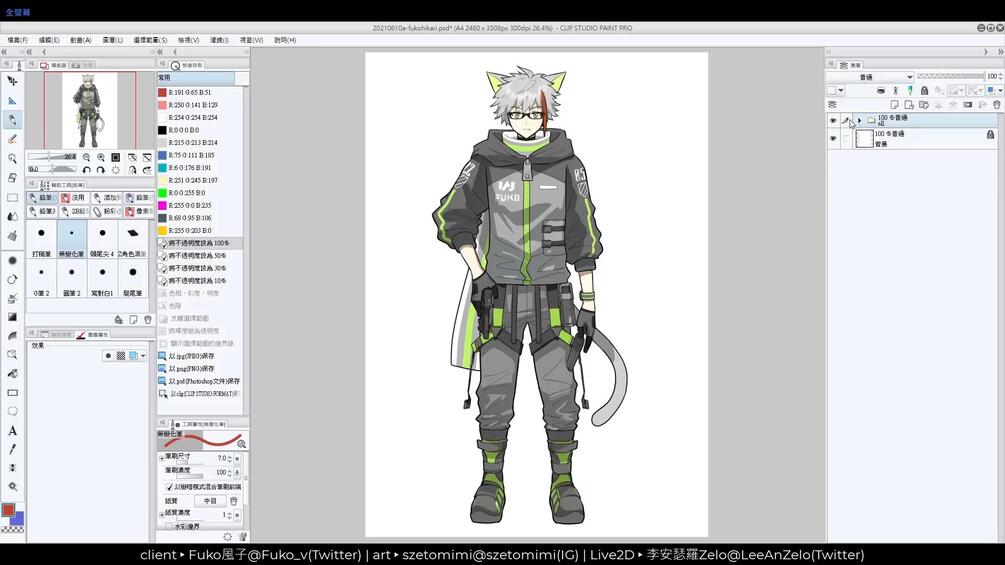This screenshot has width=1005, height=565.
Task: Click zoom-in icon in Navigator panel
Action: tap(101, 157)
